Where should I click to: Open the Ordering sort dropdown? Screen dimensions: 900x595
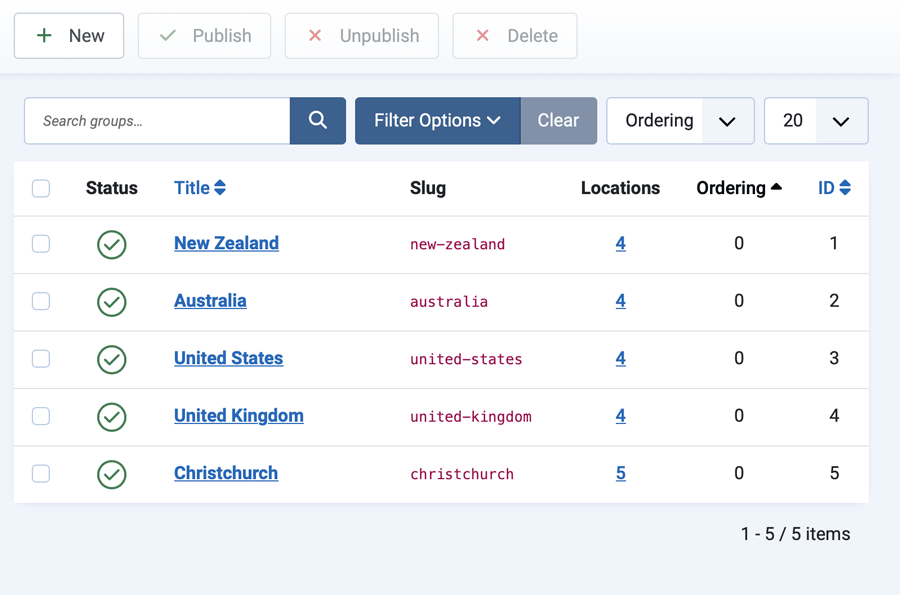[680, 121]
